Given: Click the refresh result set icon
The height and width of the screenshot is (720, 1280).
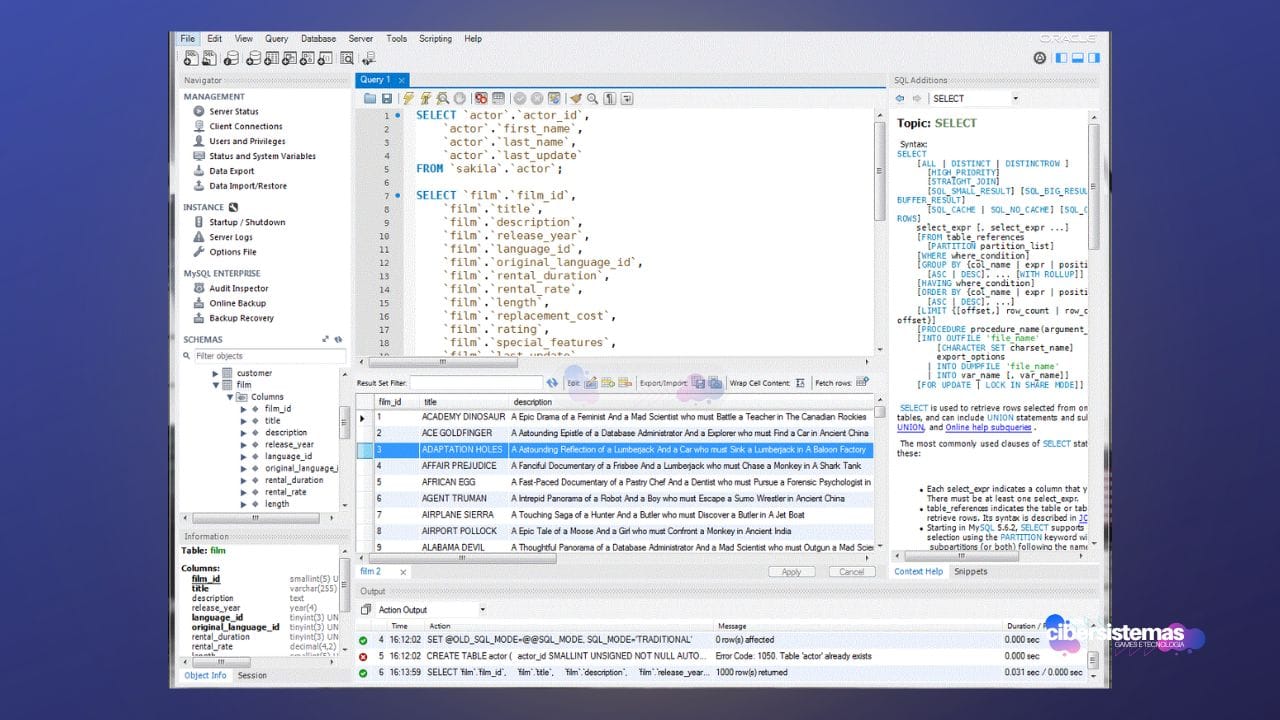Looking at the screenshot, I should coord(552,383).
